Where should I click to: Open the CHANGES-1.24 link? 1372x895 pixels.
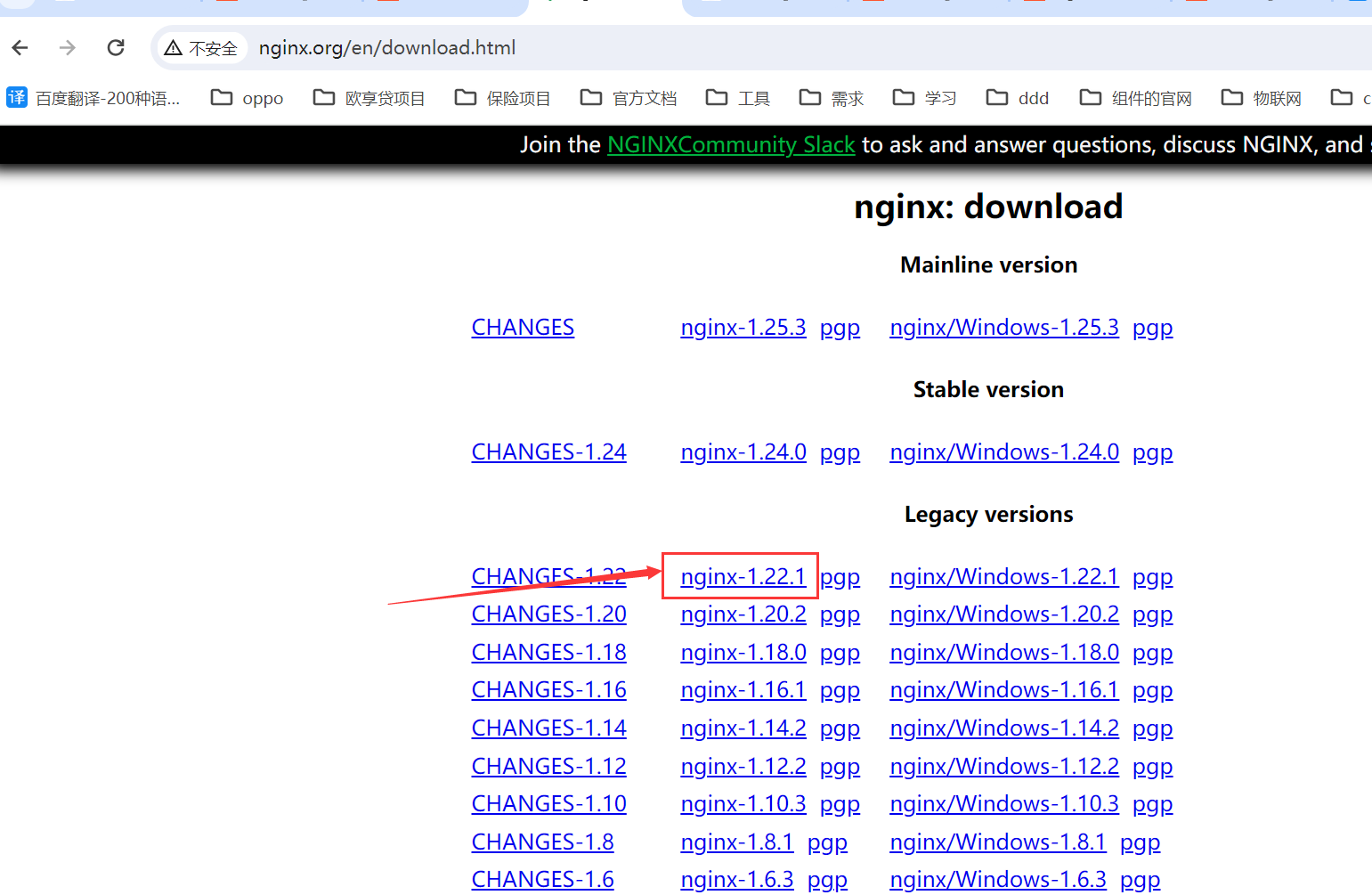click(x=549, y=452)
